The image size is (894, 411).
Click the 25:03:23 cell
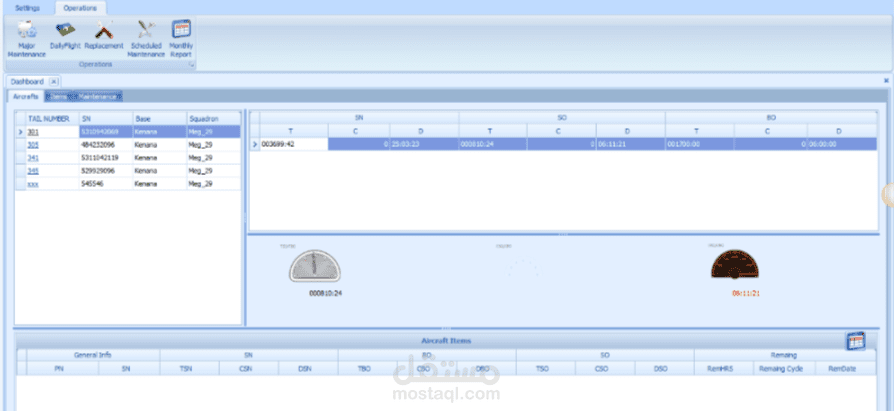(x=424, y=144)
